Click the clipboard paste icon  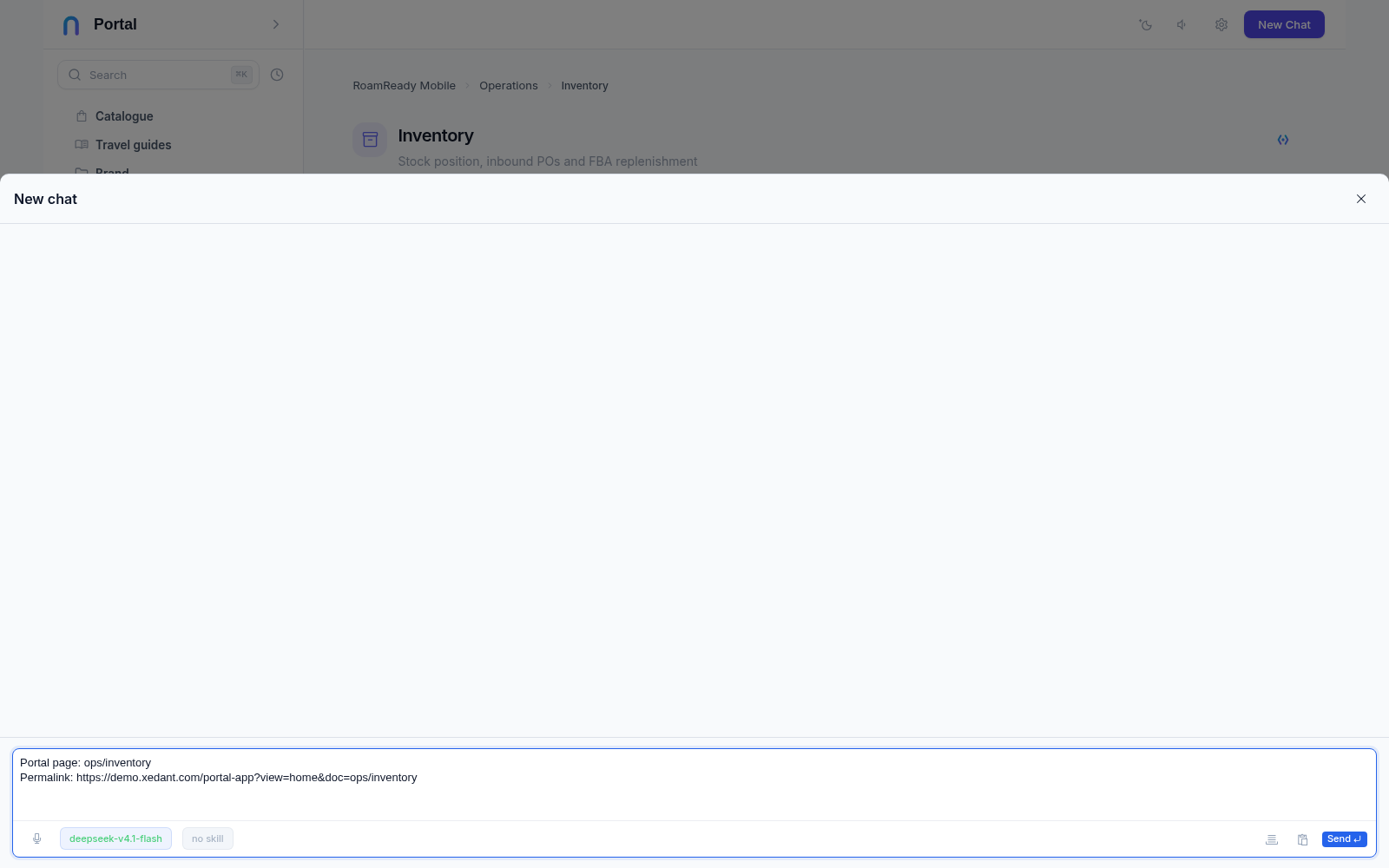[x=1303, y=839]
